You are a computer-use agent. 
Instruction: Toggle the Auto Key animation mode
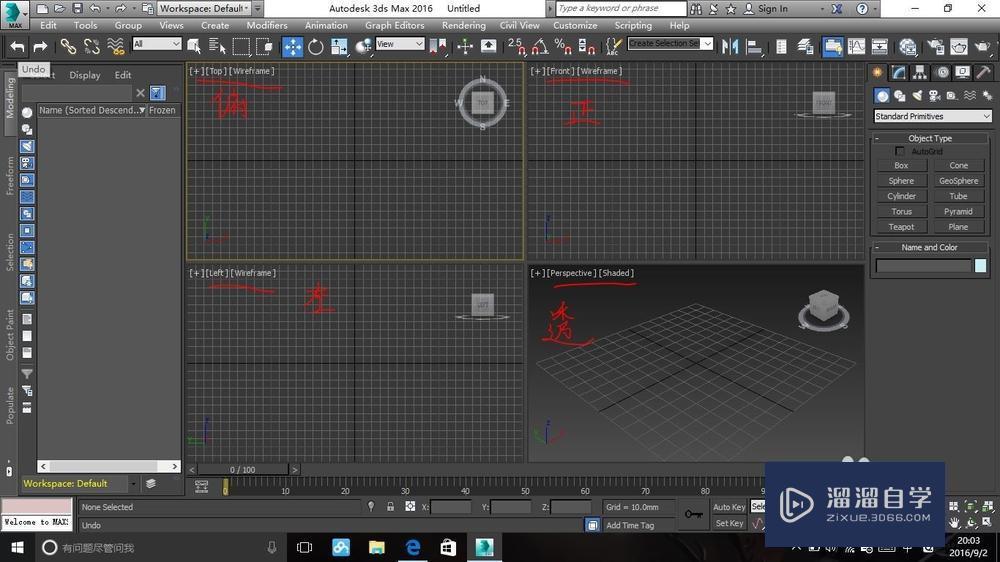click(729, 507)
